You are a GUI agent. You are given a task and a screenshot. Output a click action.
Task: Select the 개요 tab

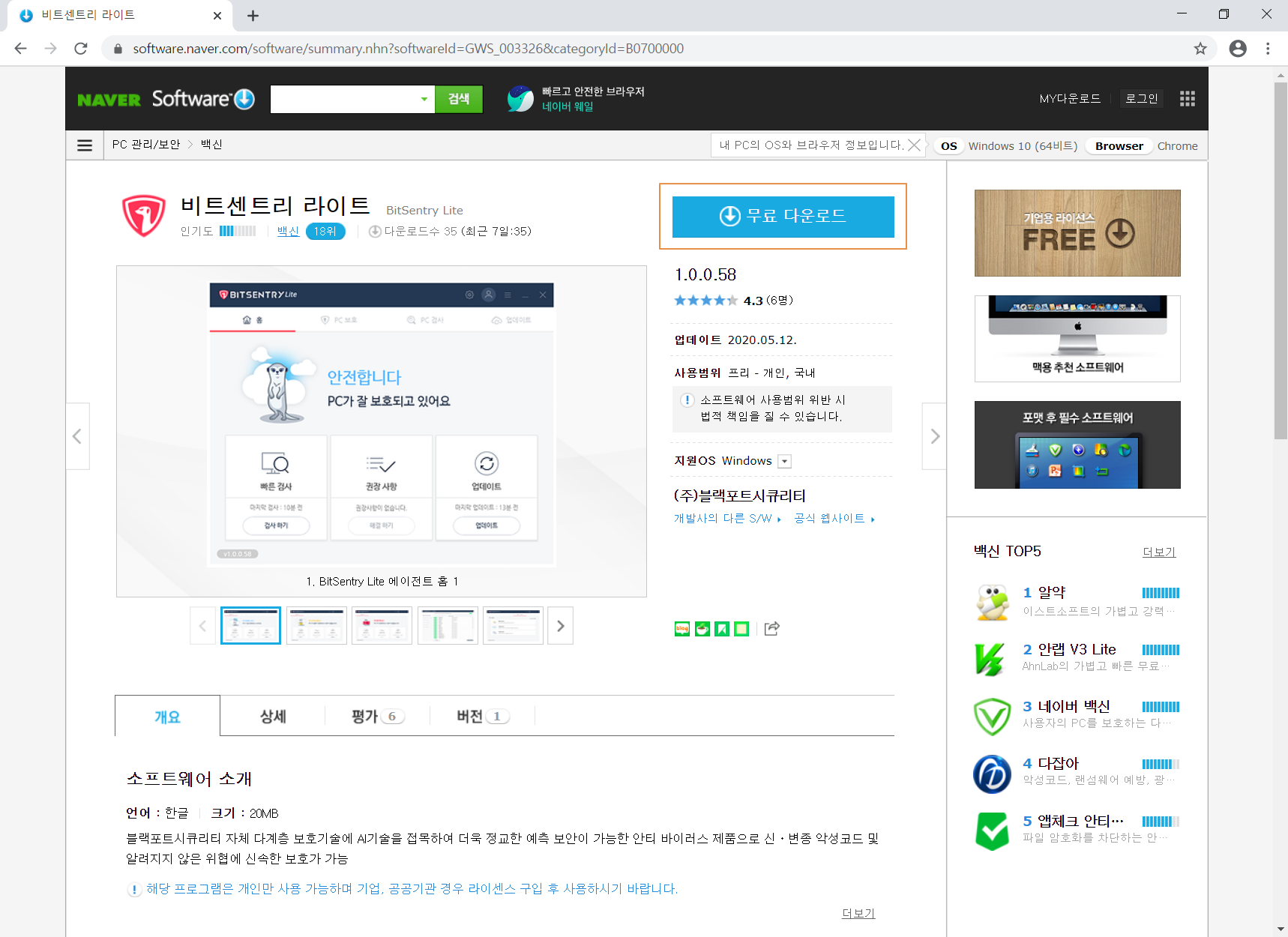tap(167, 717)
